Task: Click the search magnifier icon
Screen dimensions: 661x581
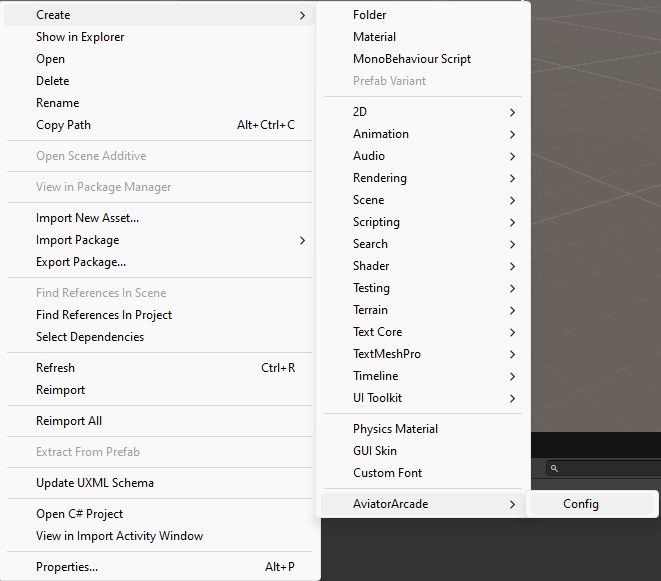Action: coord(554,468)
